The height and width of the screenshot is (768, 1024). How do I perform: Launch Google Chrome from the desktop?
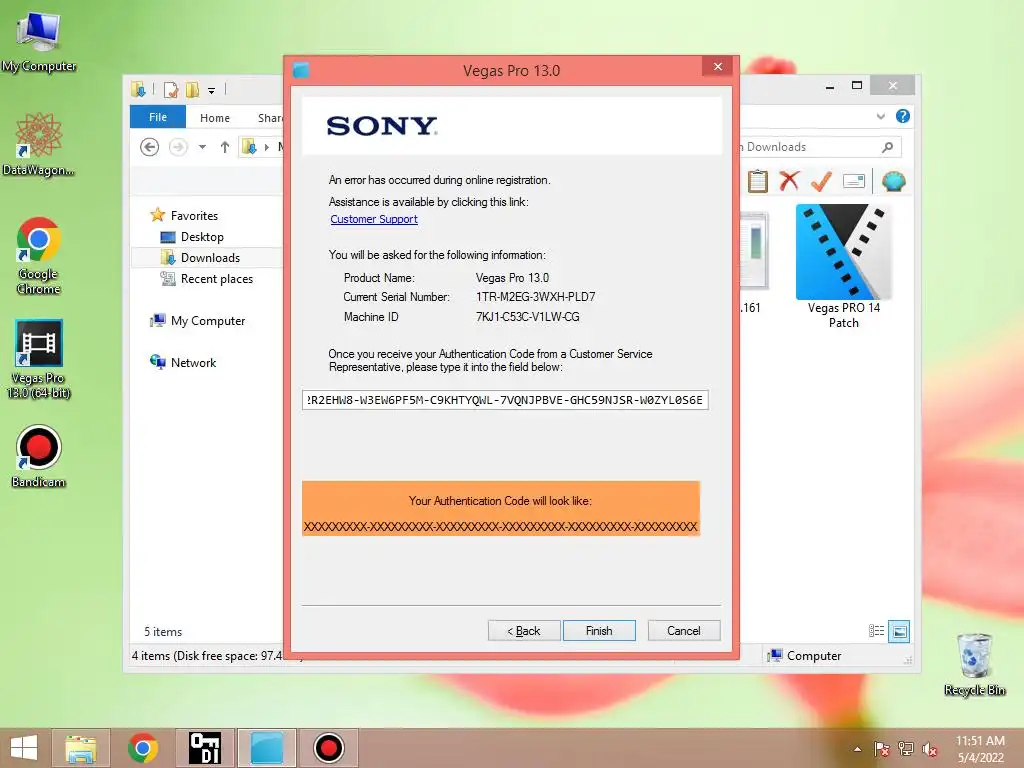[x=39, y=256]
